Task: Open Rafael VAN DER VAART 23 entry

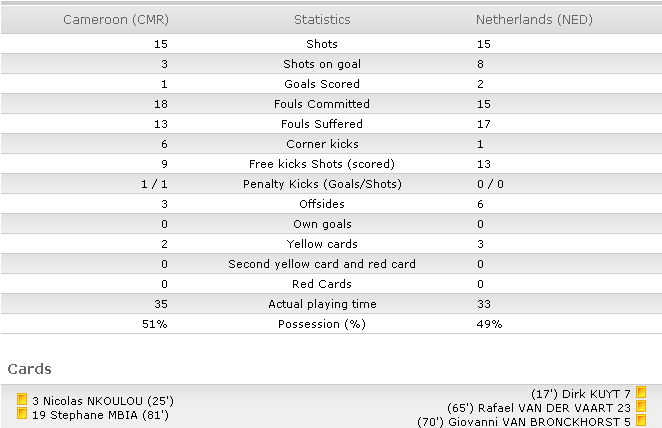Action: click(539, 408)
